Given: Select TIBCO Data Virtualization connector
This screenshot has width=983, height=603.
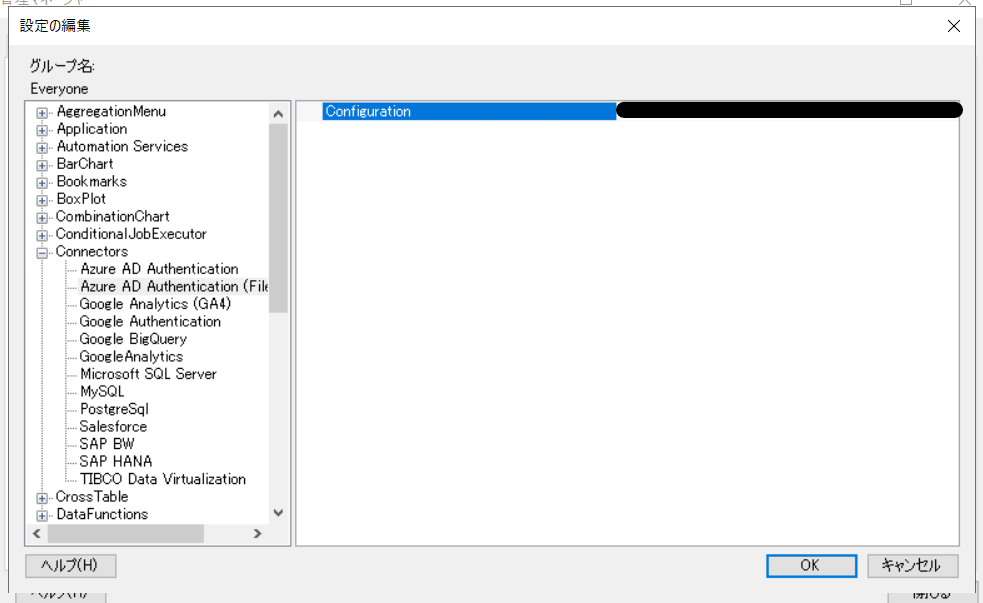Looking at the screenshot, I should [163, 479].
